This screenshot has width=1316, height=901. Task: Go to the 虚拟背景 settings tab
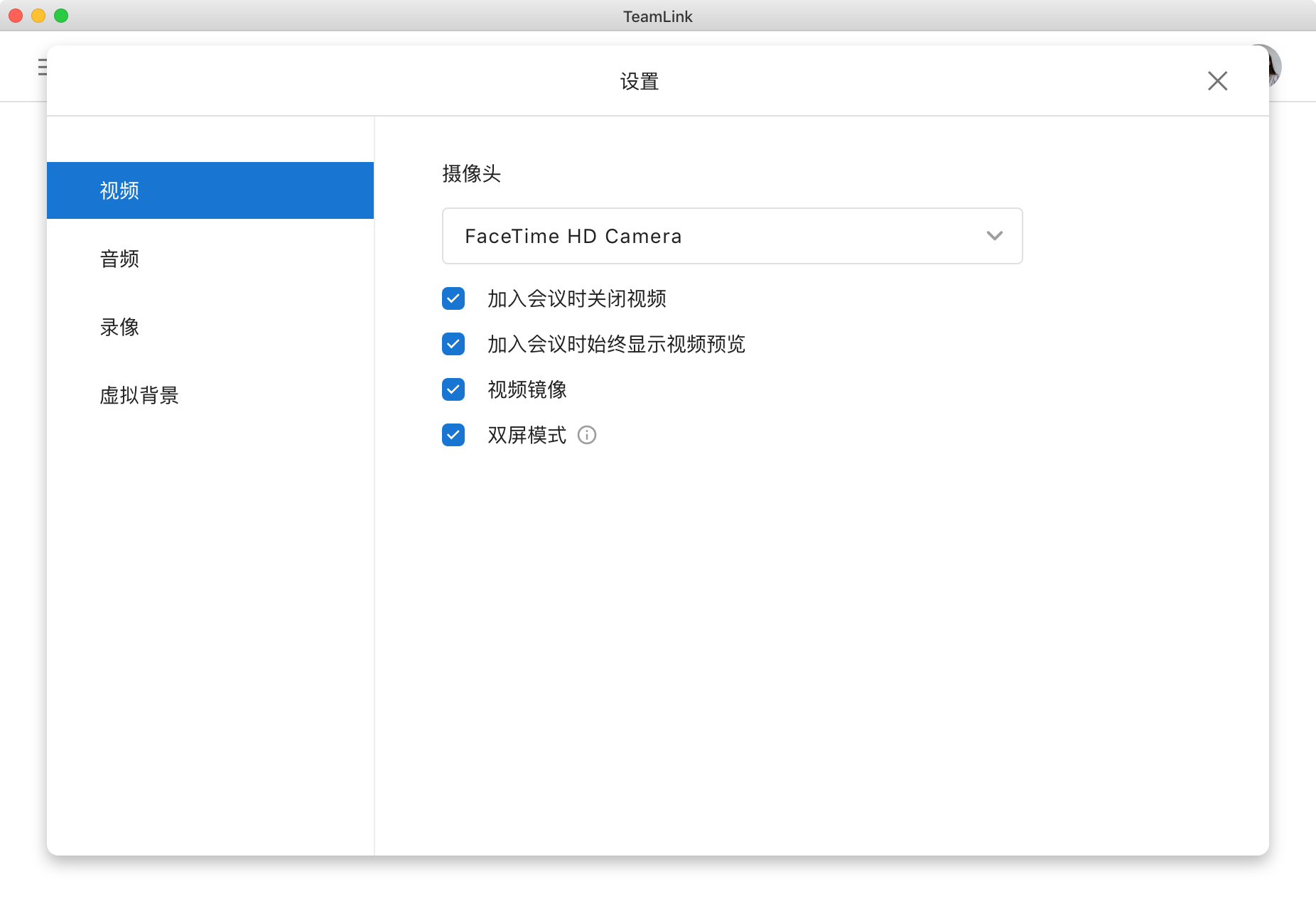coord(139,395)
